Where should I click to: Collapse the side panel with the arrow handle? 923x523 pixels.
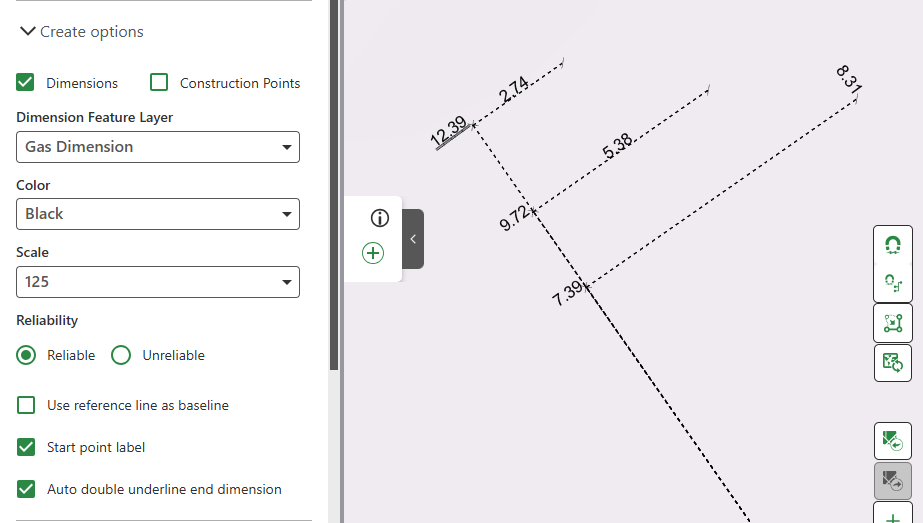(x=413, y=239)
